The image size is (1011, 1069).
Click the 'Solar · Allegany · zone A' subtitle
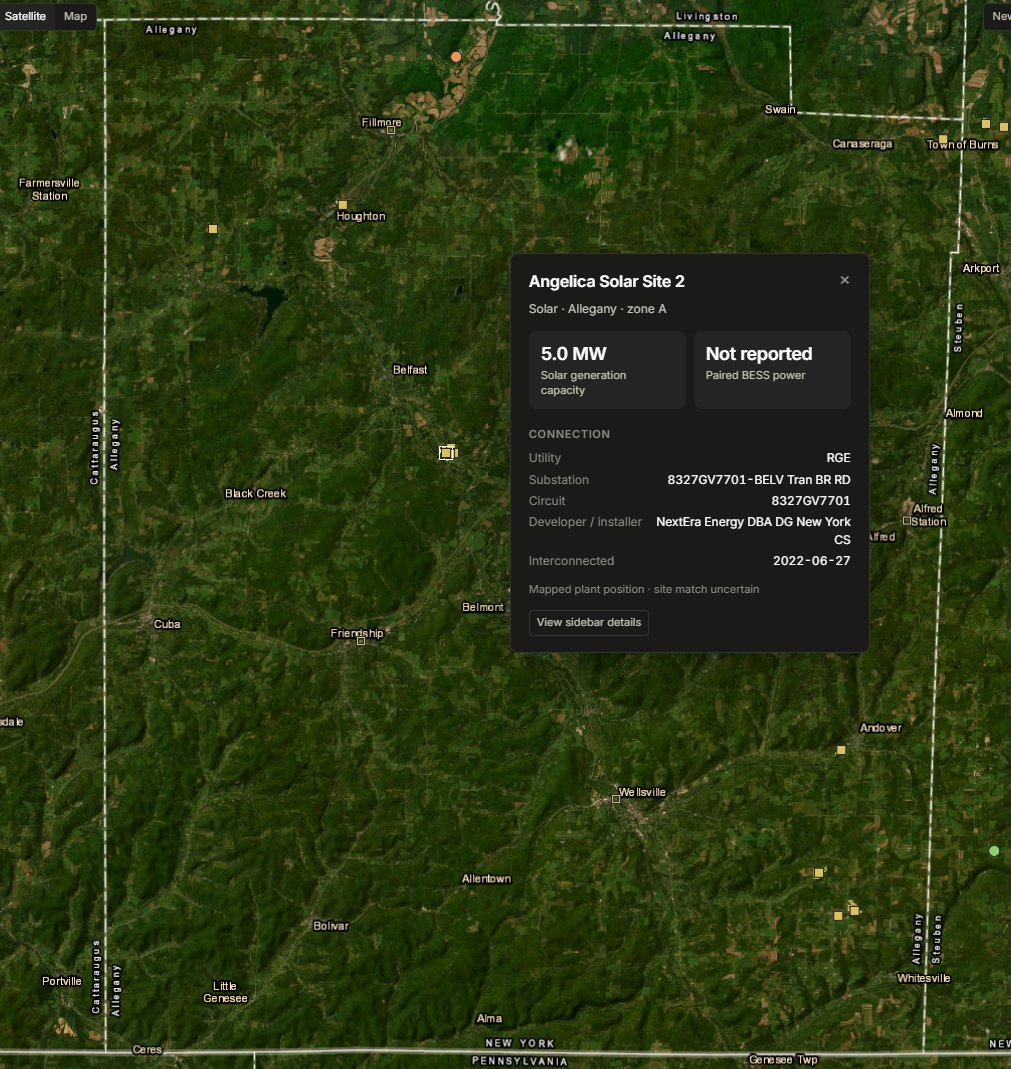(x=598, y=310)
